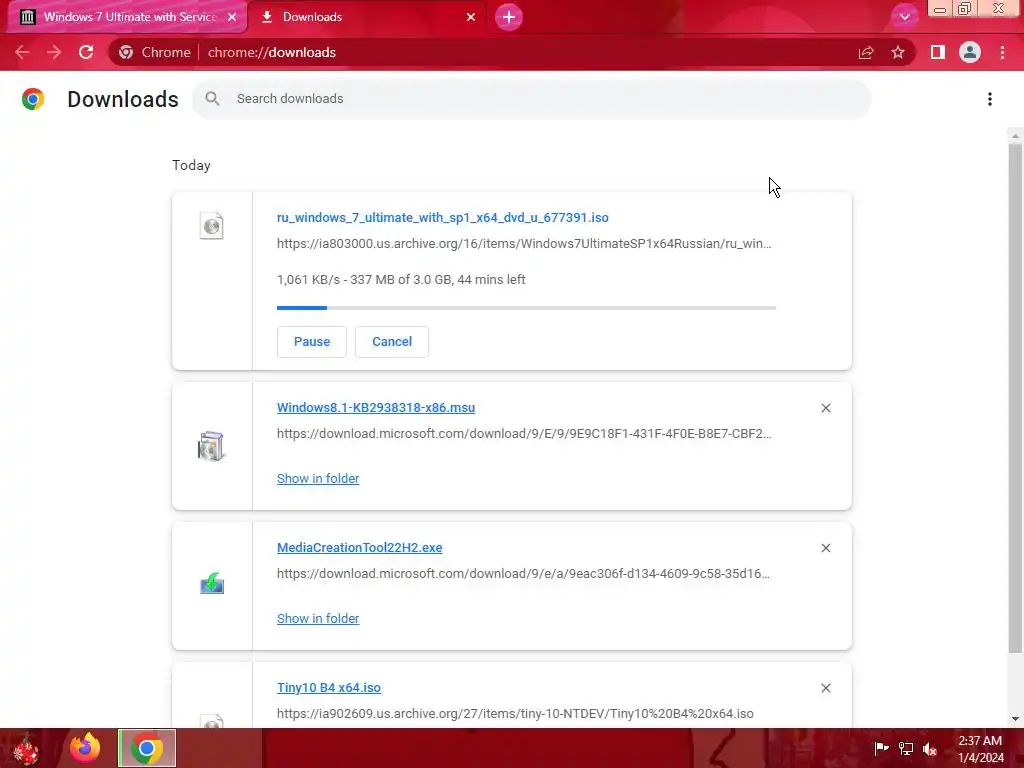This screenshot has height=768, width=1024.
Task: Reload the downloads page
Action: click(86, 52)
